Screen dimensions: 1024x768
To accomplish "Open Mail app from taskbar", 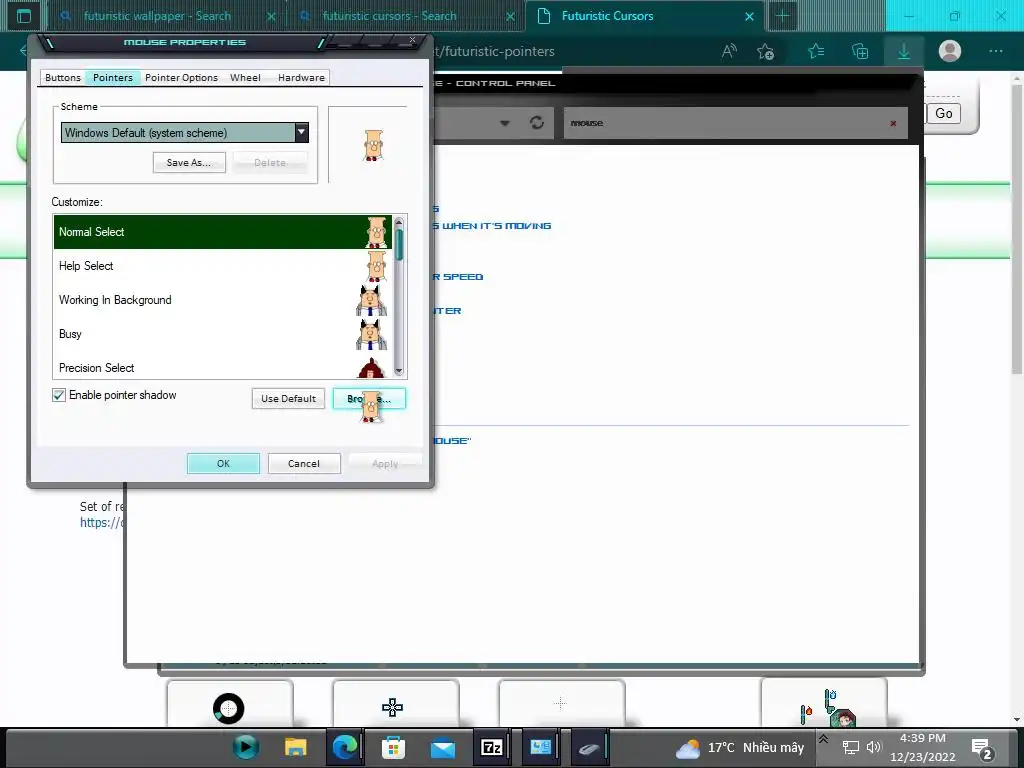I will 442,747.
